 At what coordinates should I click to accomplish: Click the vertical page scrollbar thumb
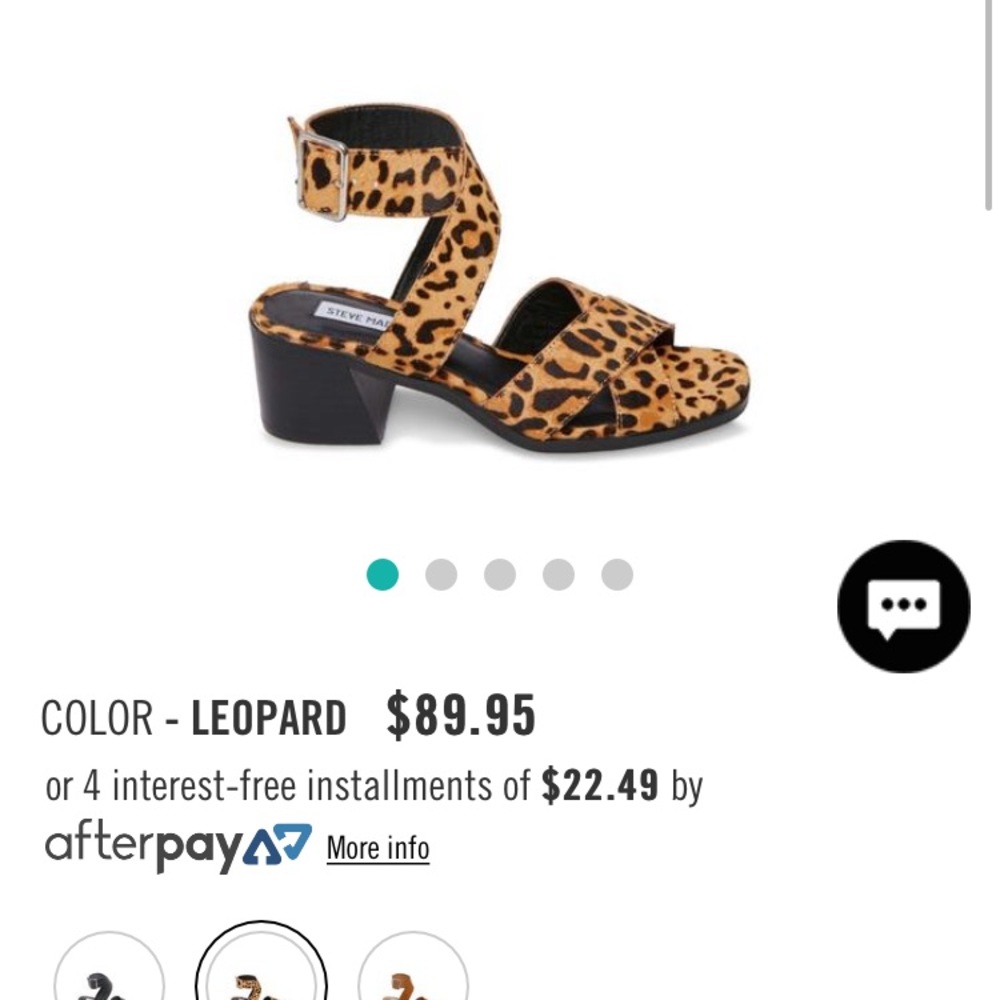[988, 105]
